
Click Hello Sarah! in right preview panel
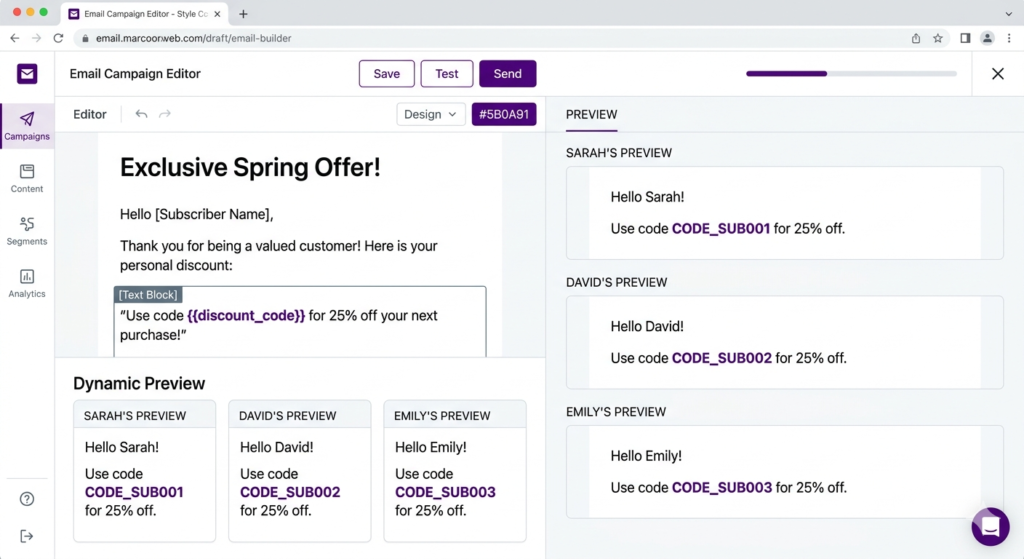tap(647, 197)
